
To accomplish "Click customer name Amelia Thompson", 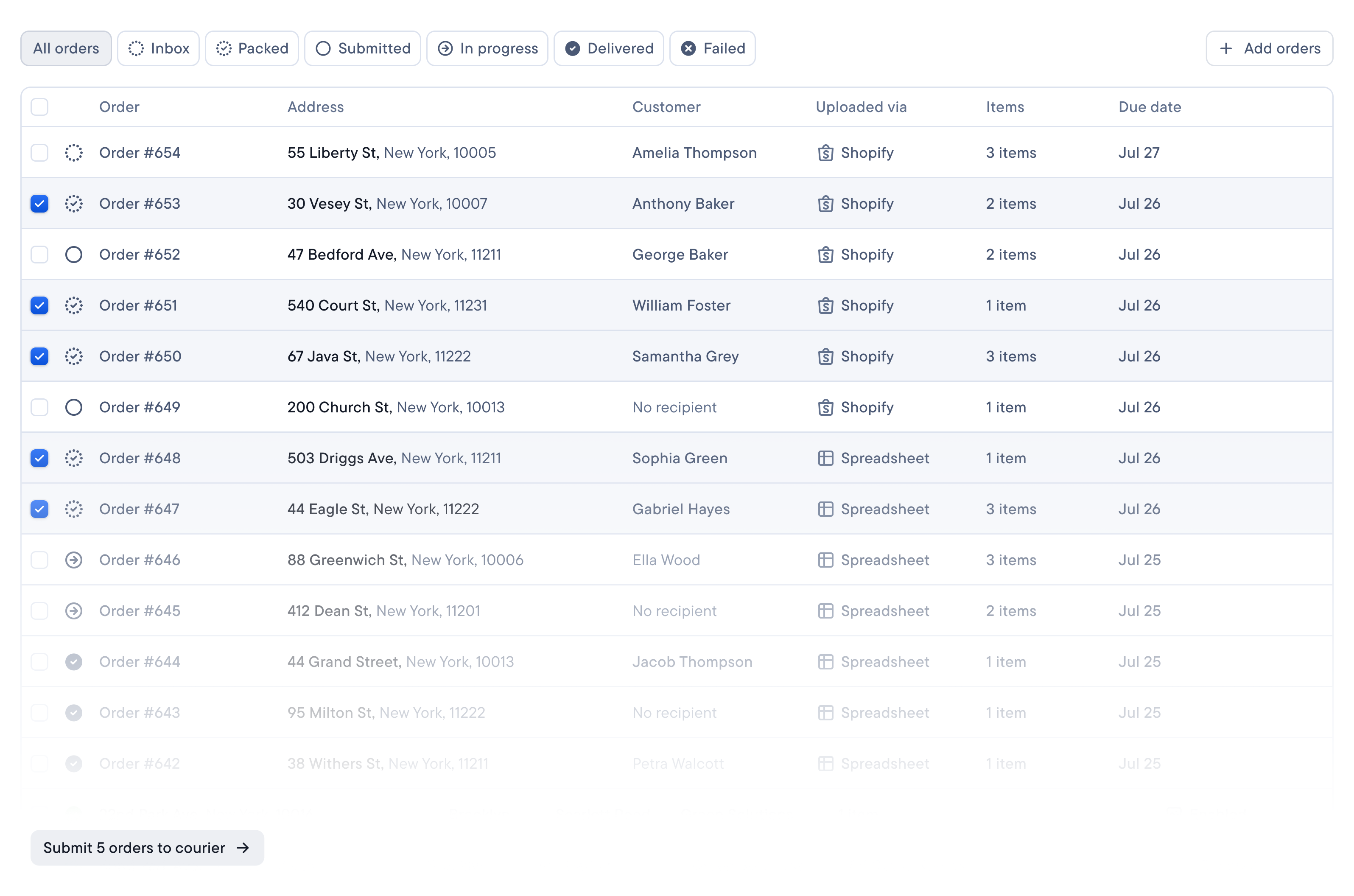I will click(x=694, y=153).
